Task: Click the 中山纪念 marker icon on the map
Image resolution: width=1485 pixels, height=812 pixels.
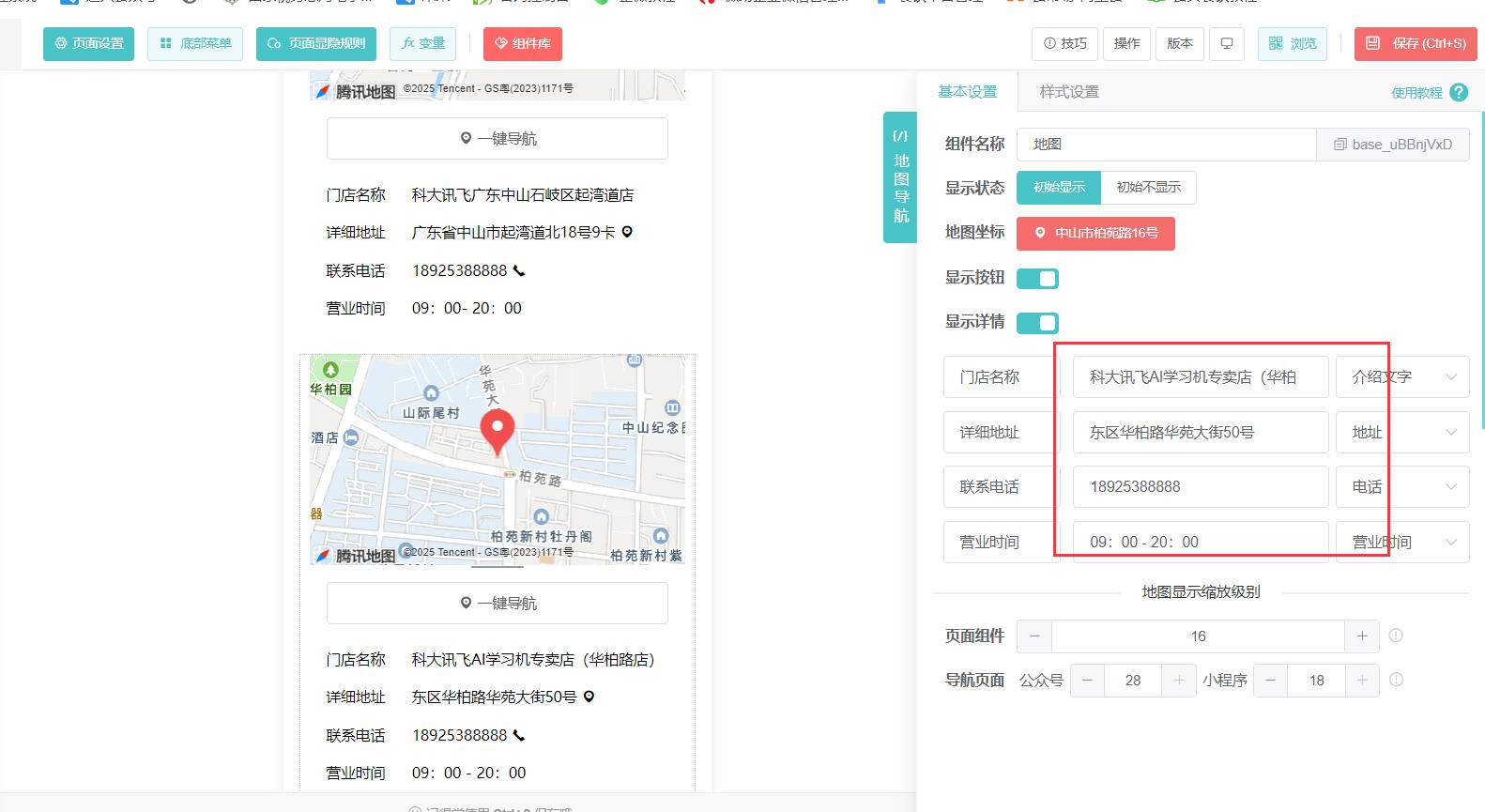Action: point(673,407)
